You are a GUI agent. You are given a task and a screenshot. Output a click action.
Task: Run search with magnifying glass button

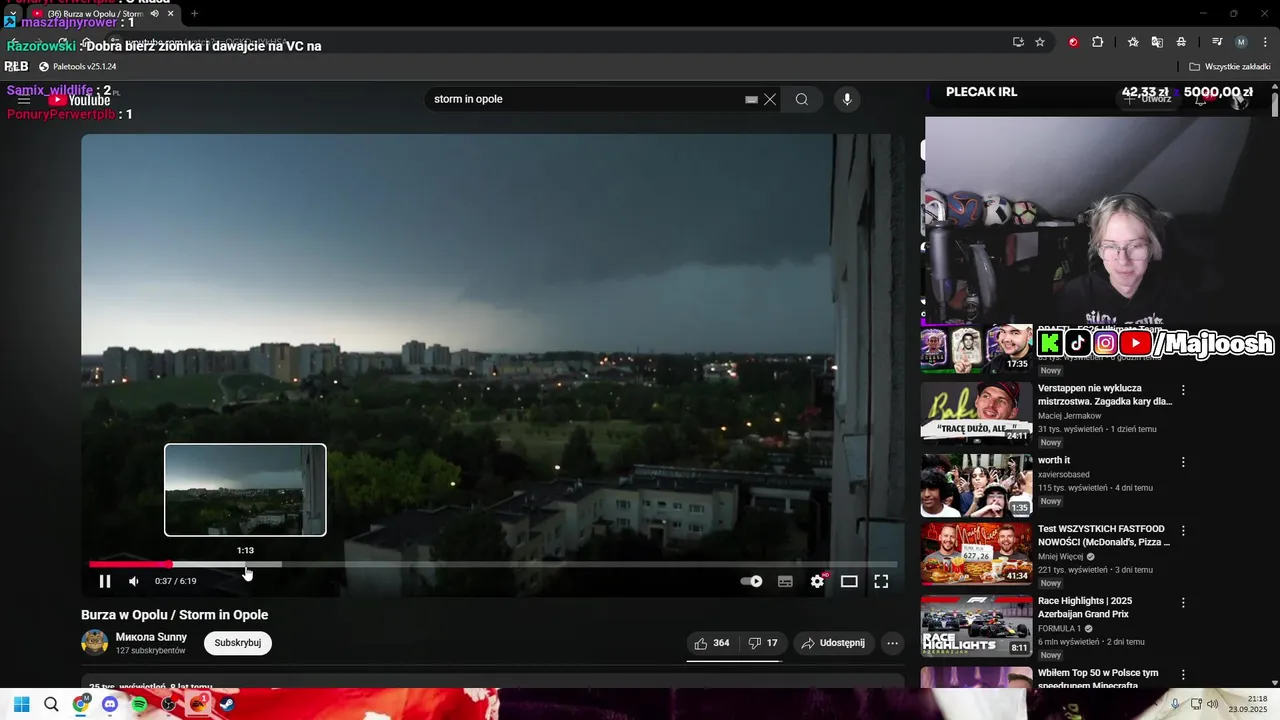click(802, 99)
